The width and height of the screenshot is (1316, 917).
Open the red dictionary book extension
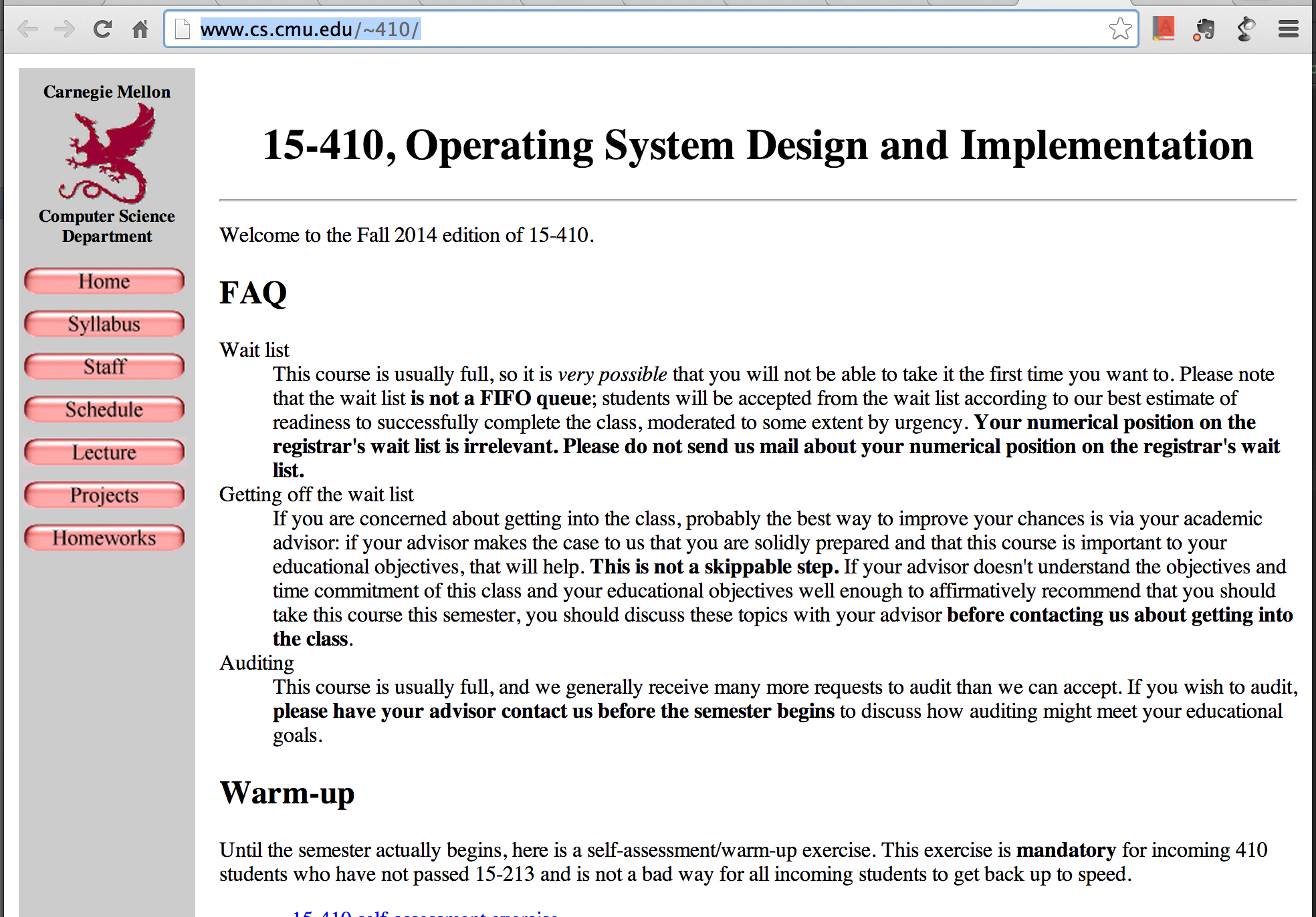pyautogui.click(x=1164, y=29)
